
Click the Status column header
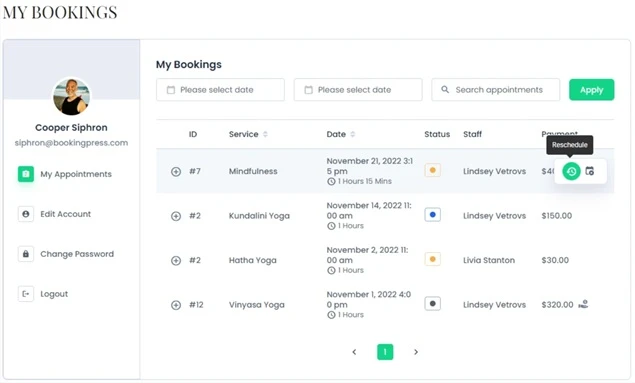[437, 134]
